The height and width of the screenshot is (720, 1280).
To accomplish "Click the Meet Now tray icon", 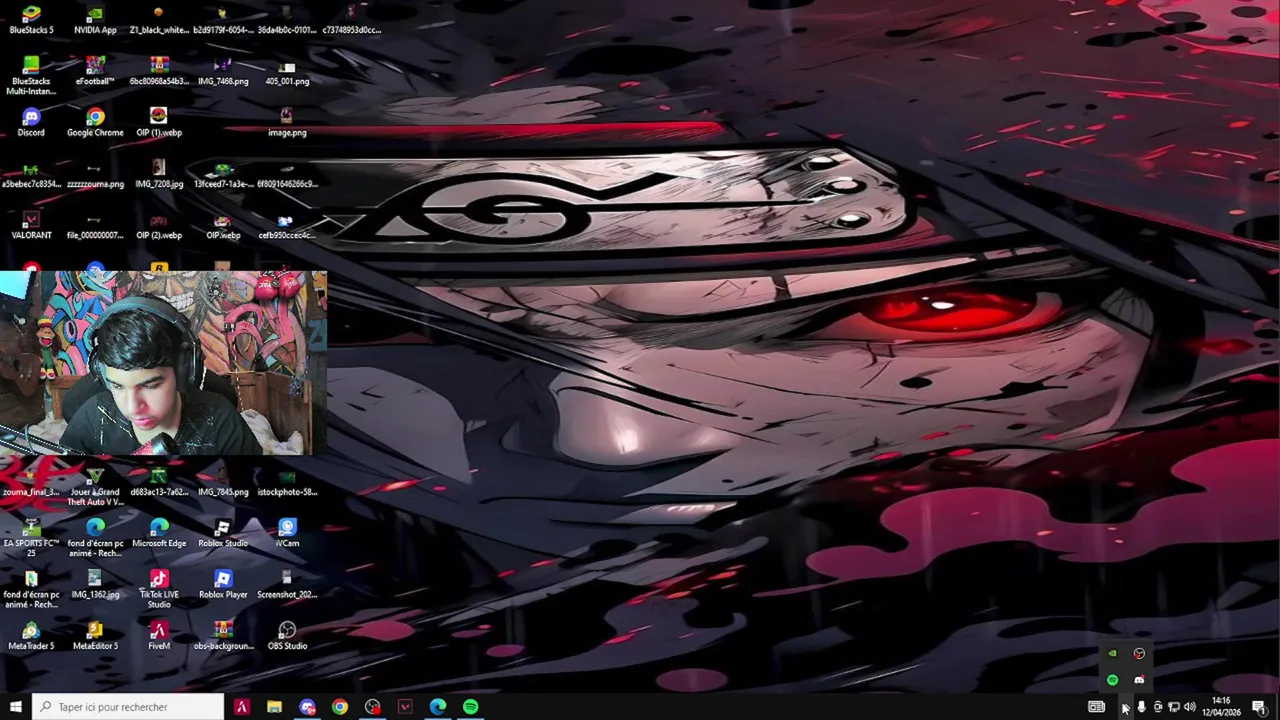I will 1157,707.
